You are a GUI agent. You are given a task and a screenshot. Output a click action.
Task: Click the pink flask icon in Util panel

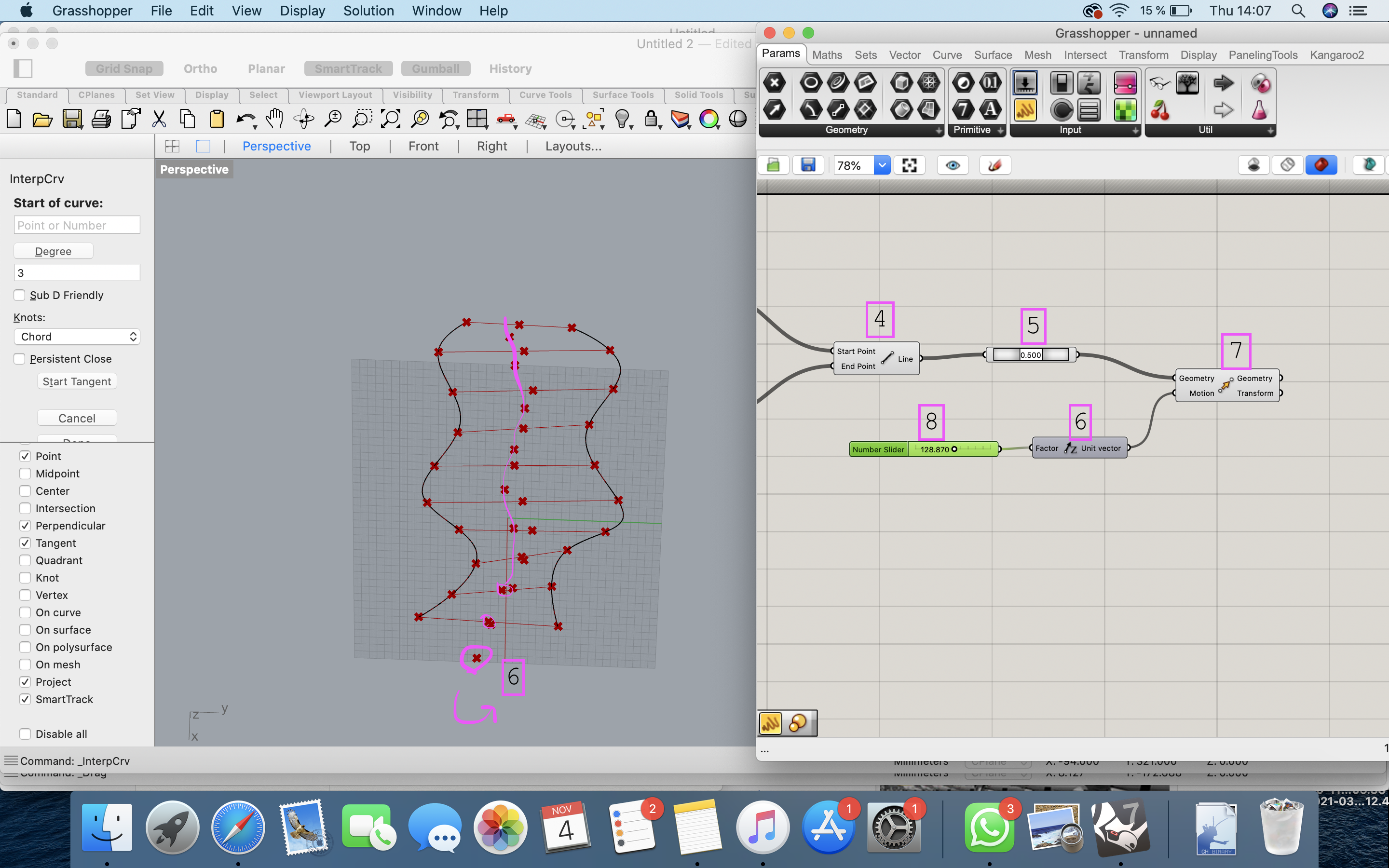click(1259, 109)
